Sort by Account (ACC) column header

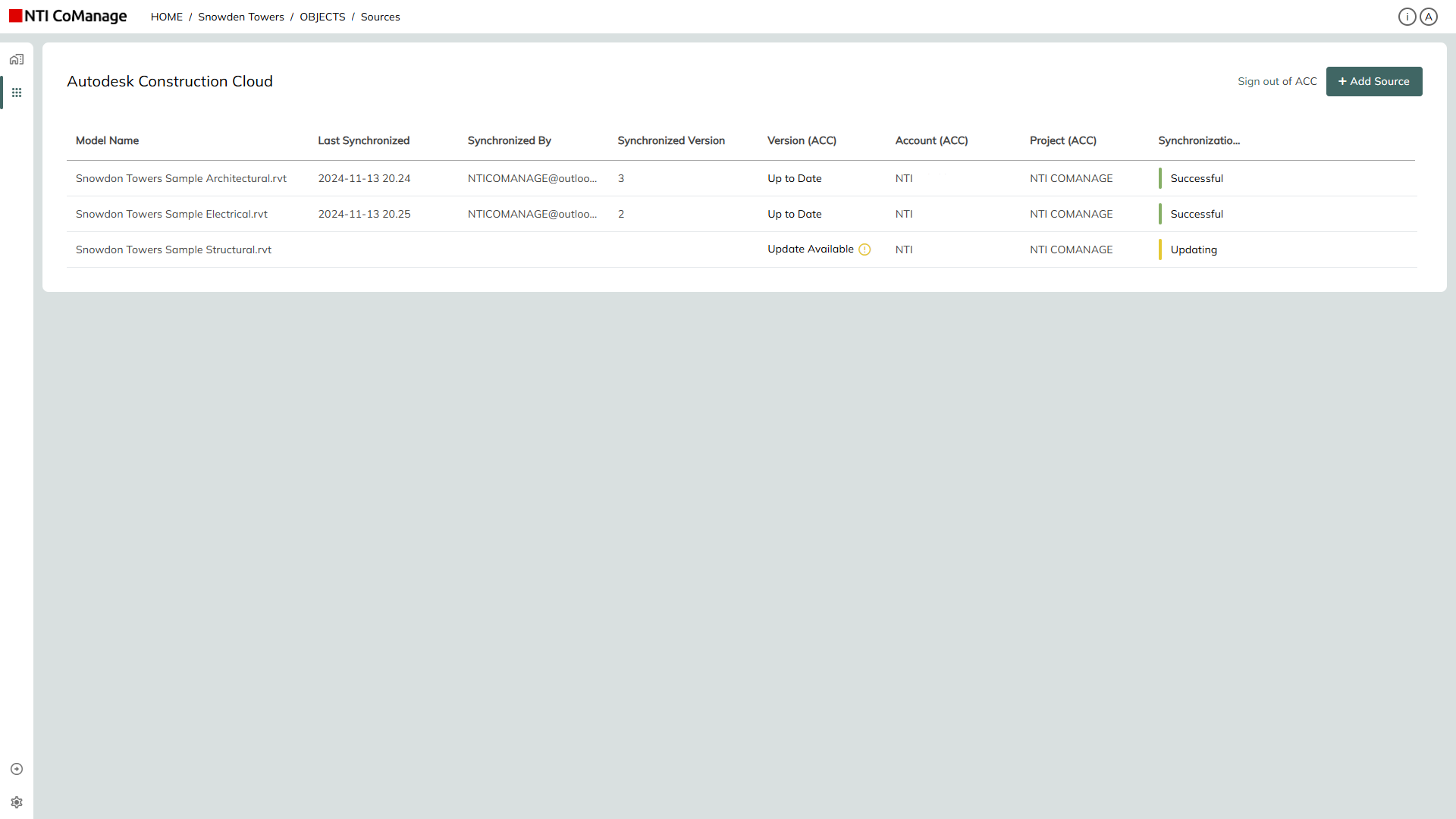(x=931, y=140)
